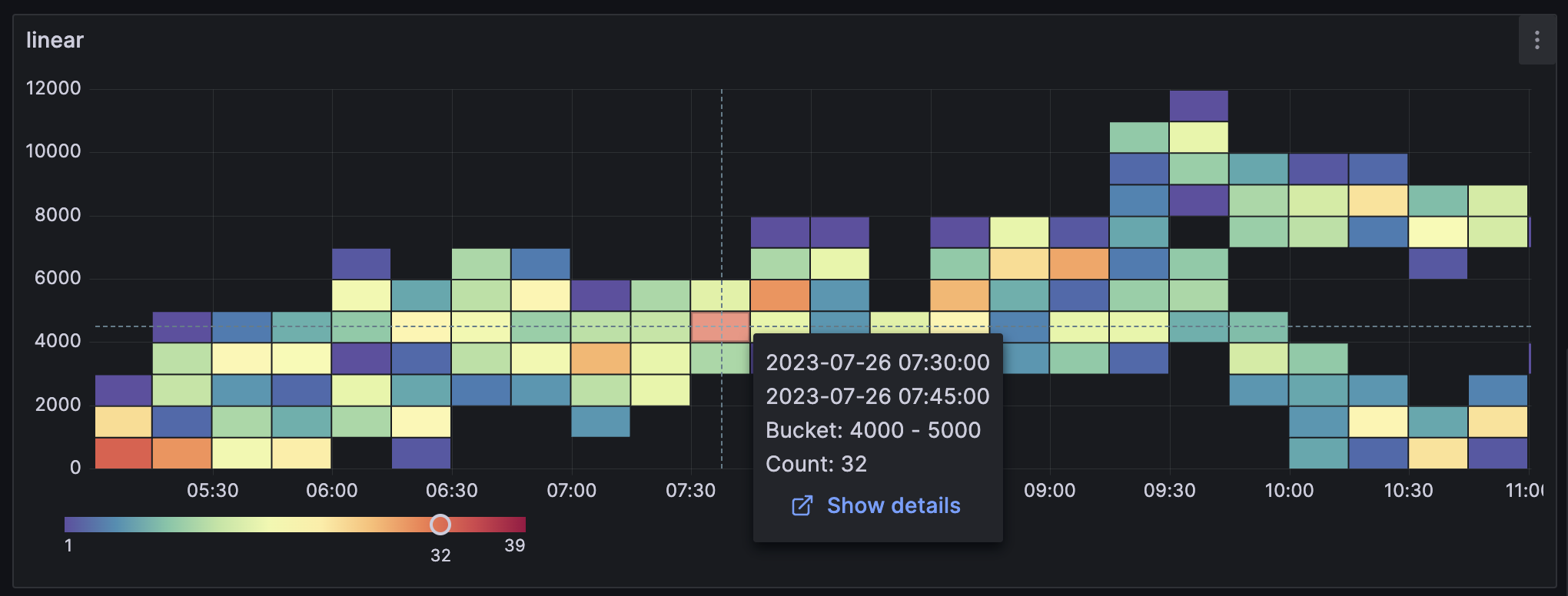Image resolution: width=1568 pixels, height=596 pixels.
Task: Click the 09:30 time axis label
Action: pyautogui.click(x=1169, y=490)
